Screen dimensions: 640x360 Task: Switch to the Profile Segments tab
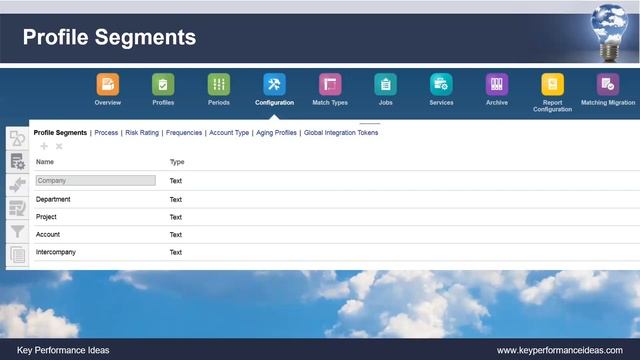pos(60,133)
